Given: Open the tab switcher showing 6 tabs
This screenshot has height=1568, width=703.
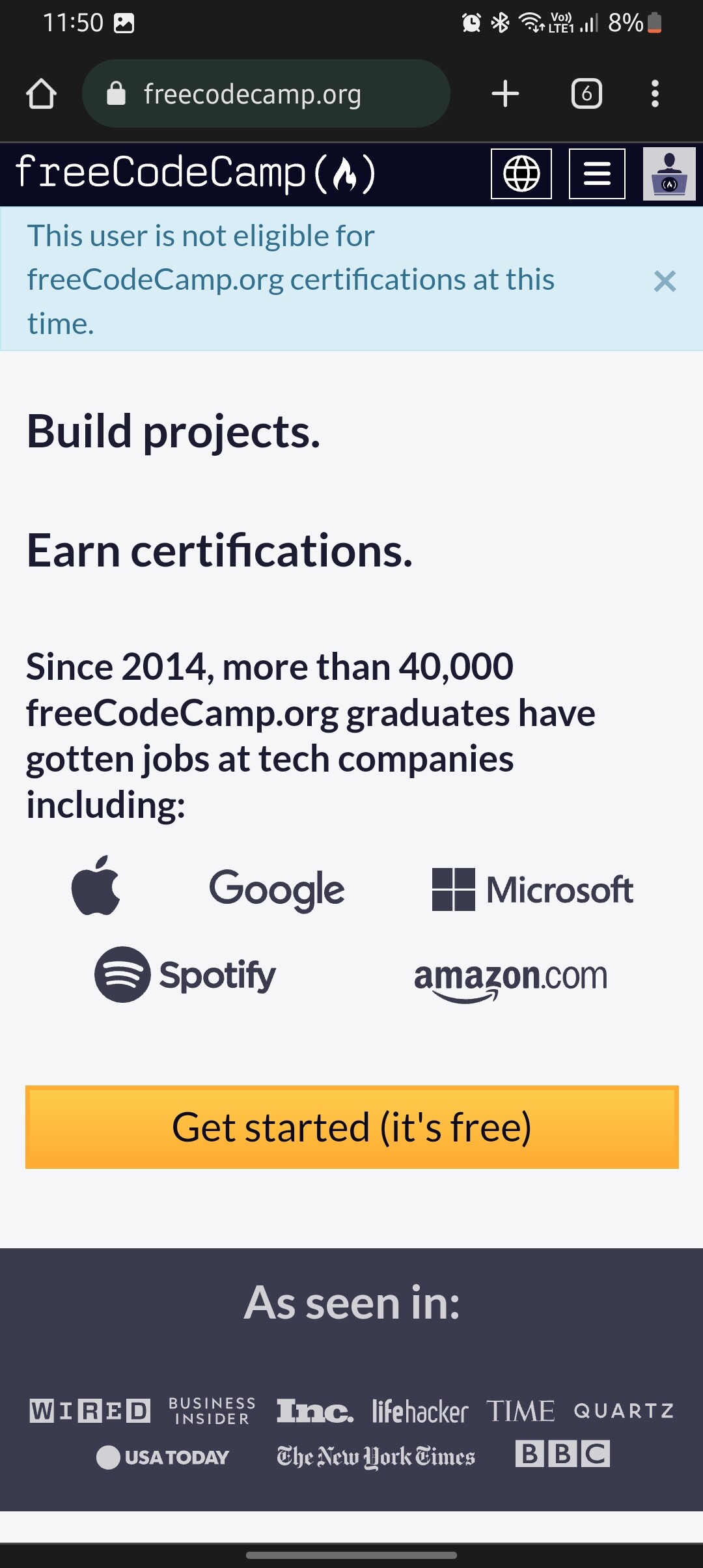Looking at the screenshot, I should pyautogui.click(x=586, y=94).
